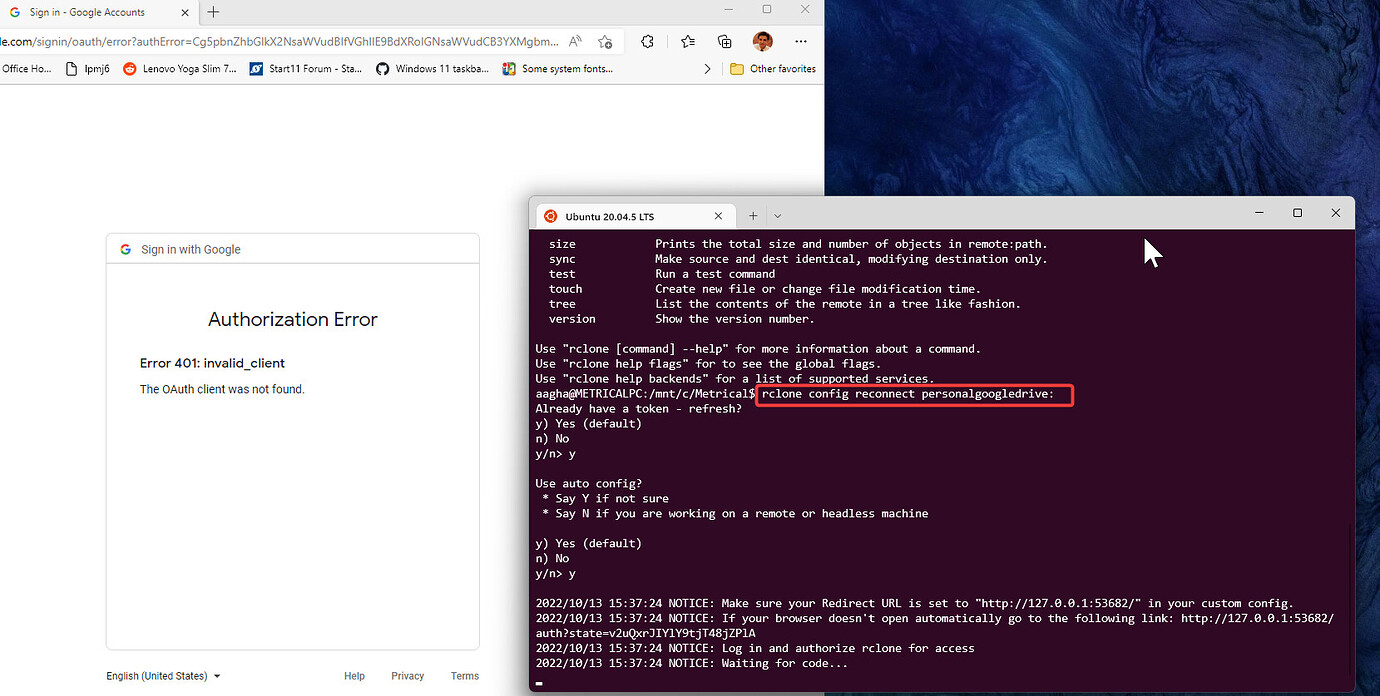
Task: Click Error 401: invalid_client text
Action: pyautogui.click(x=212, y=363)
